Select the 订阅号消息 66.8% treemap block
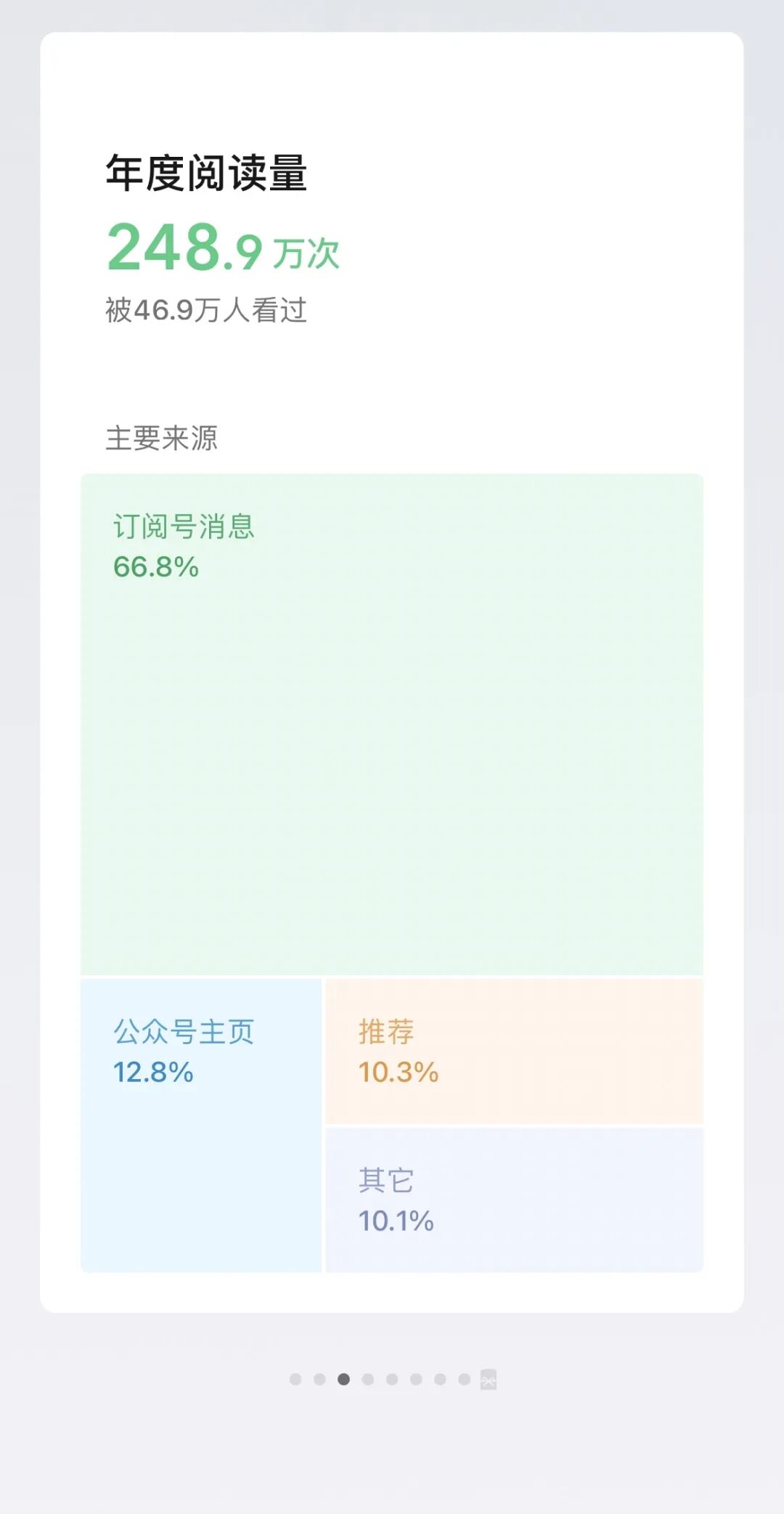 (392, 724)
